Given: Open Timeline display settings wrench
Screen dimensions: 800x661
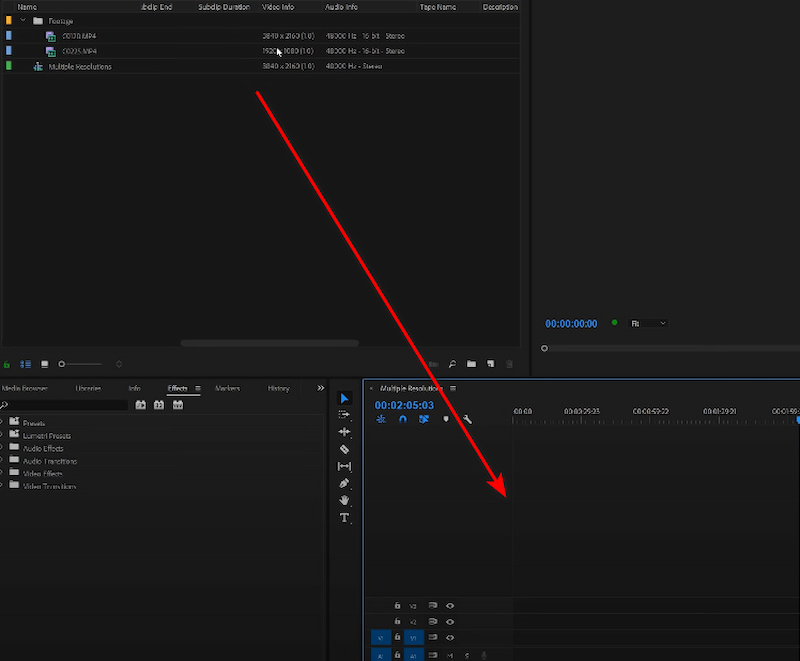Looking at the screenshot, I should 467,419.
